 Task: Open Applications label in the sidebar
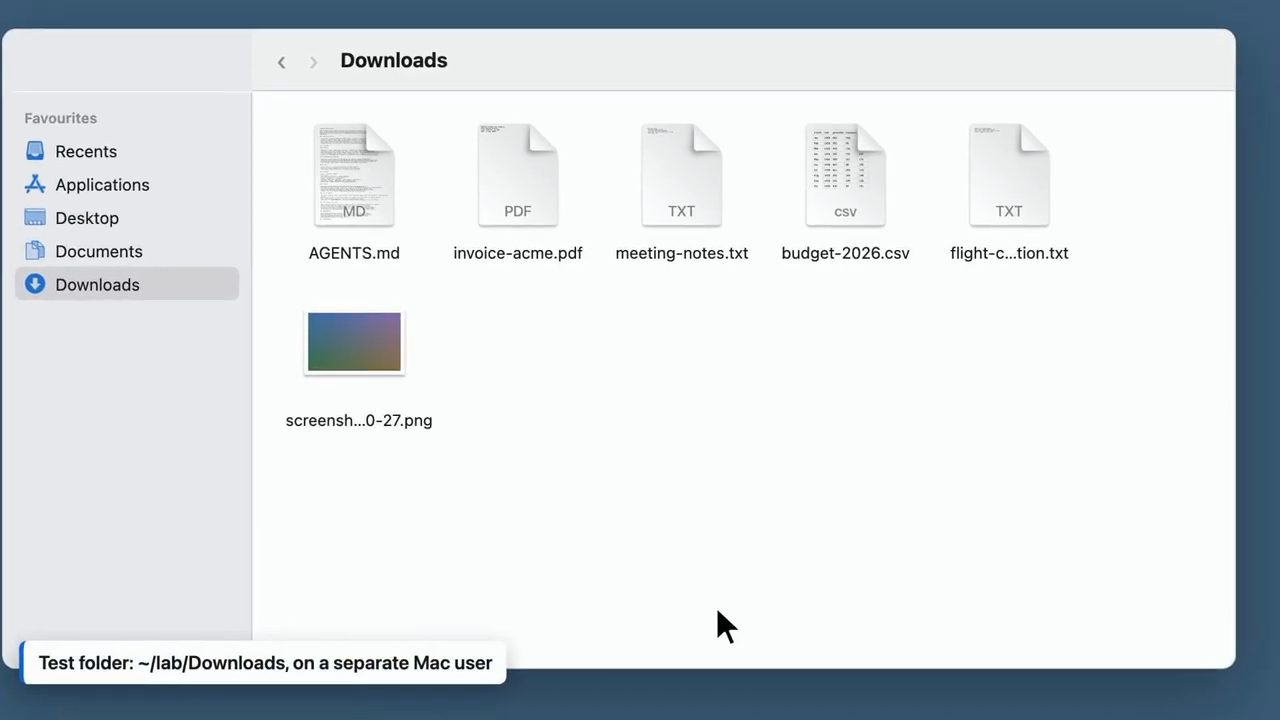tap(102, 184)
